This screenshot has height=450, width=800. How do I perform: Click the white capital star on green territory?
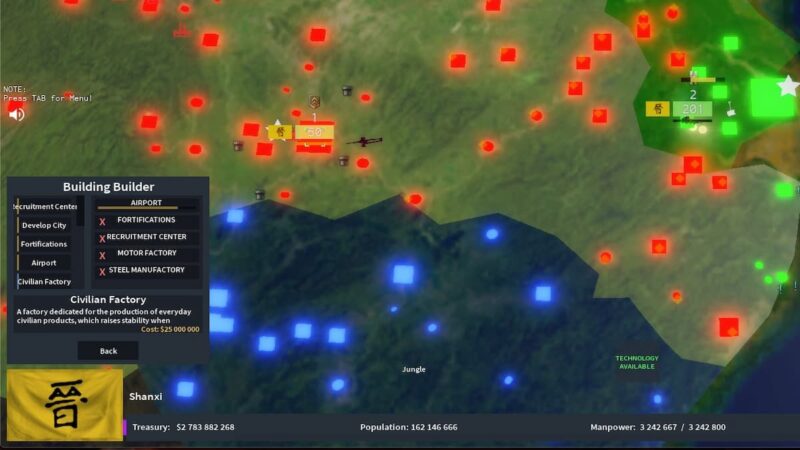[788, 86]
